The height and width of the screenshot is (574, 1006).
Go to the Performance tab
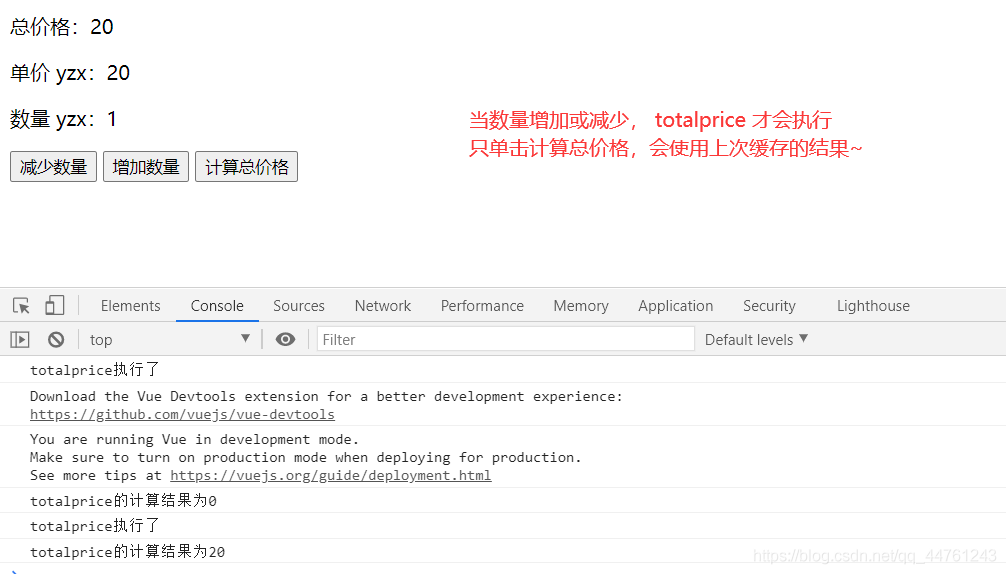tap(482, 306)
